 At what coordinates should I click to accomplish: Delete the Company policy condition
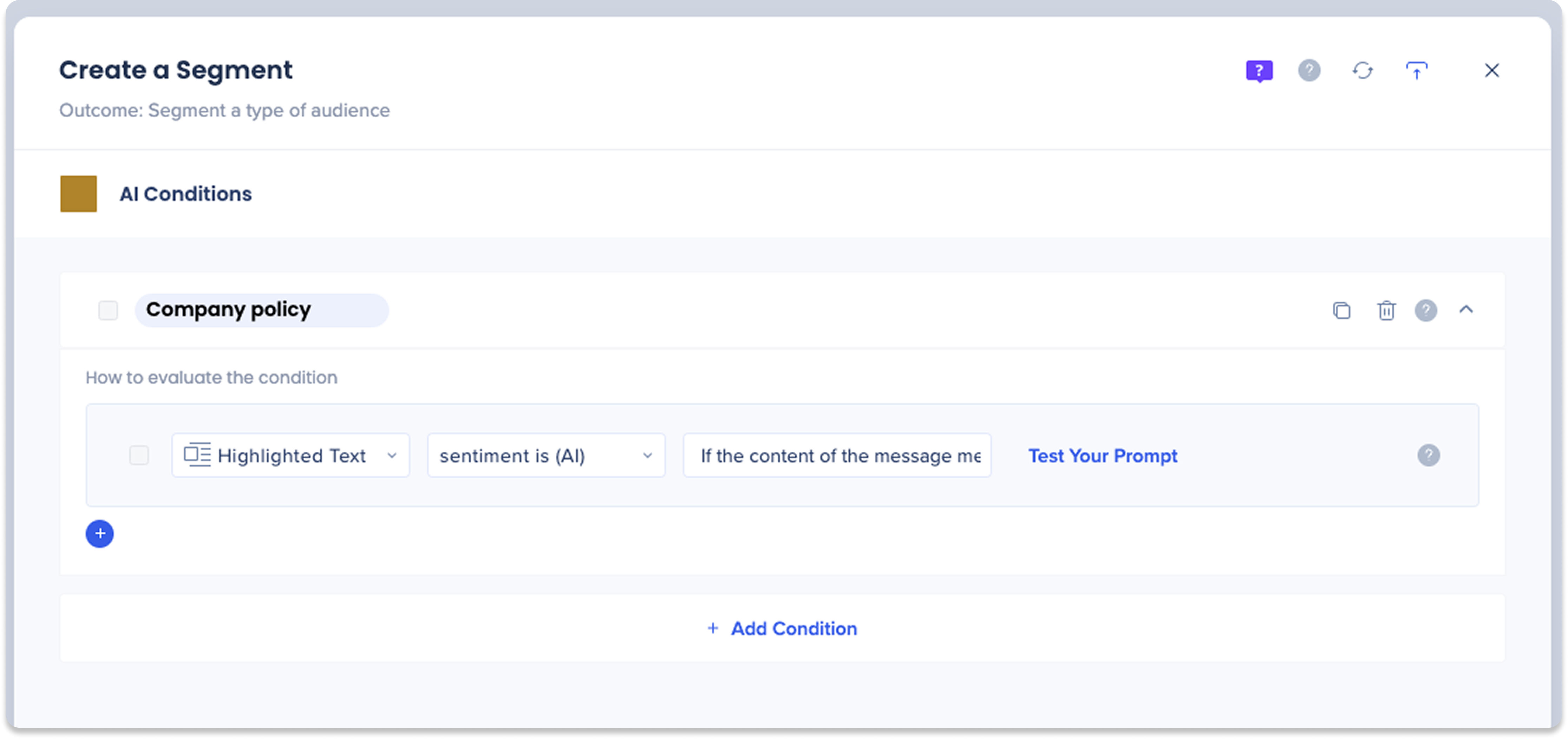tap(1386, 310)
